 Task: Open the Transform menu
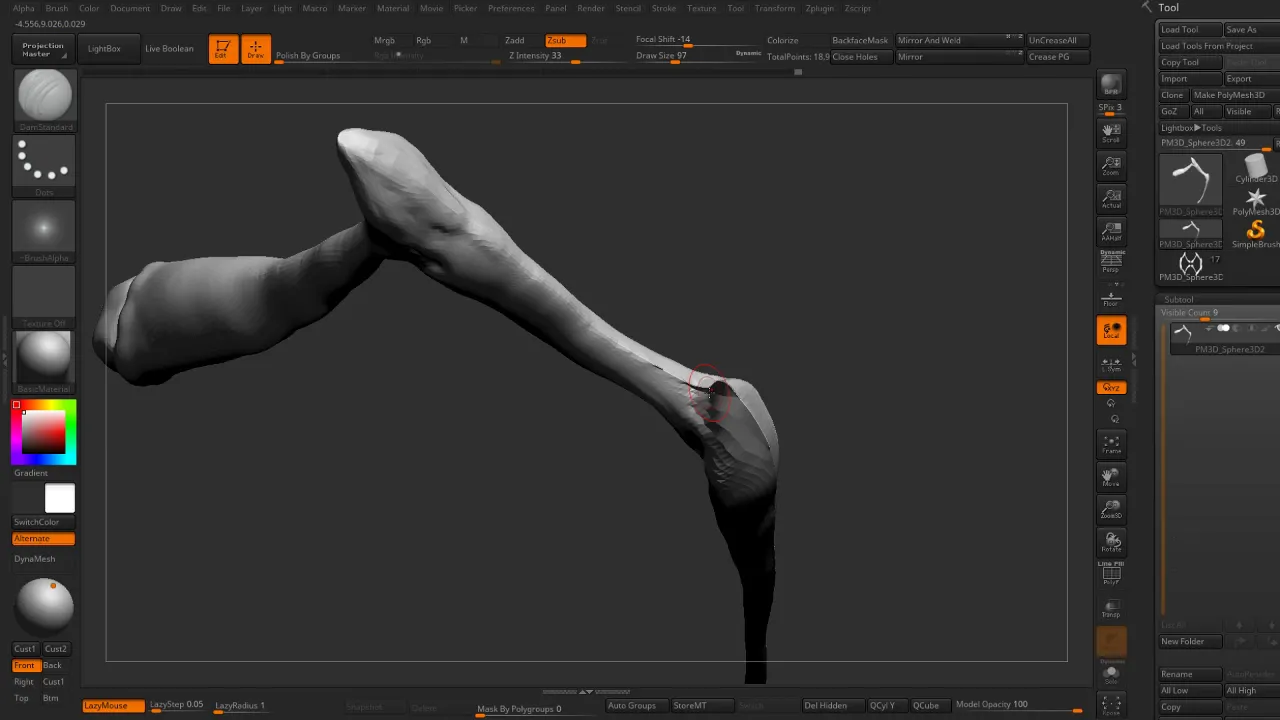(775, 8)
